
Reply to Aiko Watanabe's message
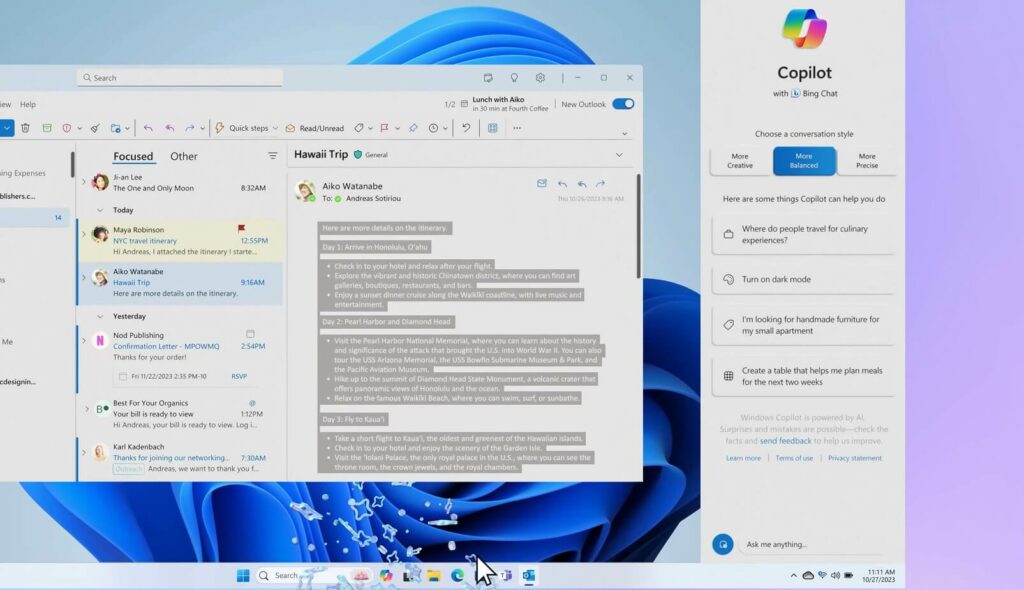point(146,128)
